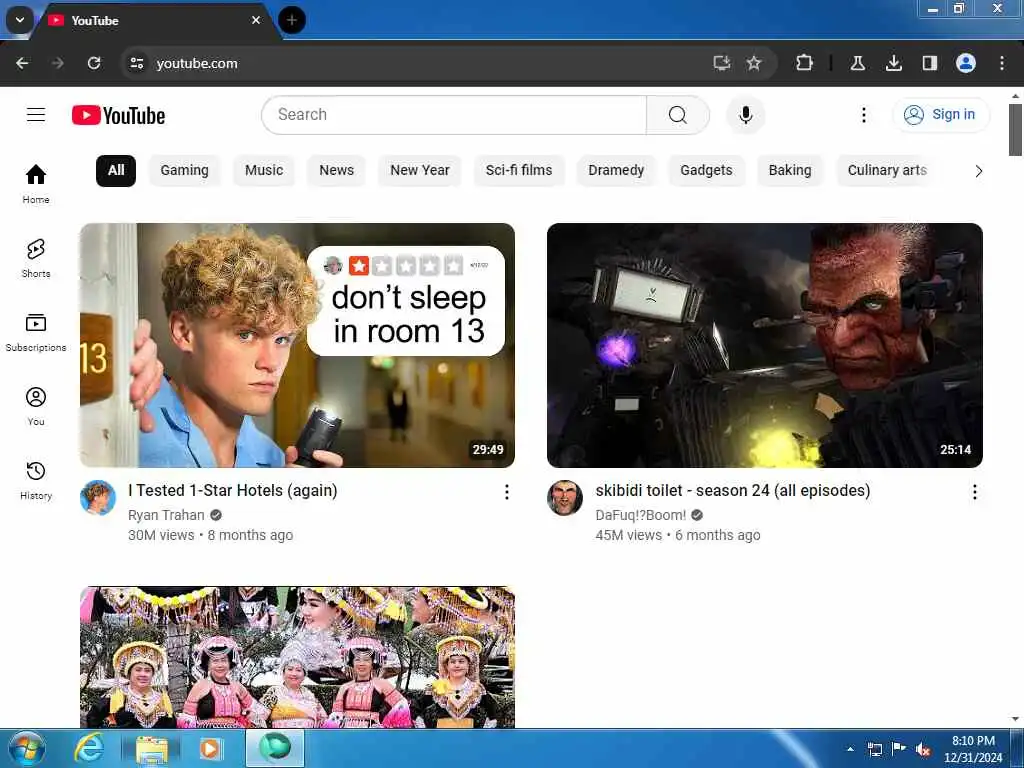Start voice search with microphone icon

(x=745, y=115)
